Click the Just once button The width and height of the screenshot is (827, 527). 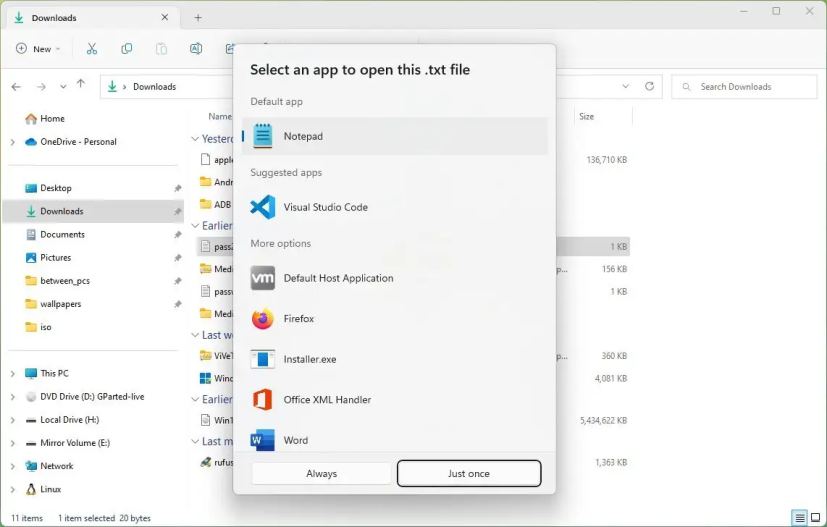pyautogui.click(x=469, y=473)
